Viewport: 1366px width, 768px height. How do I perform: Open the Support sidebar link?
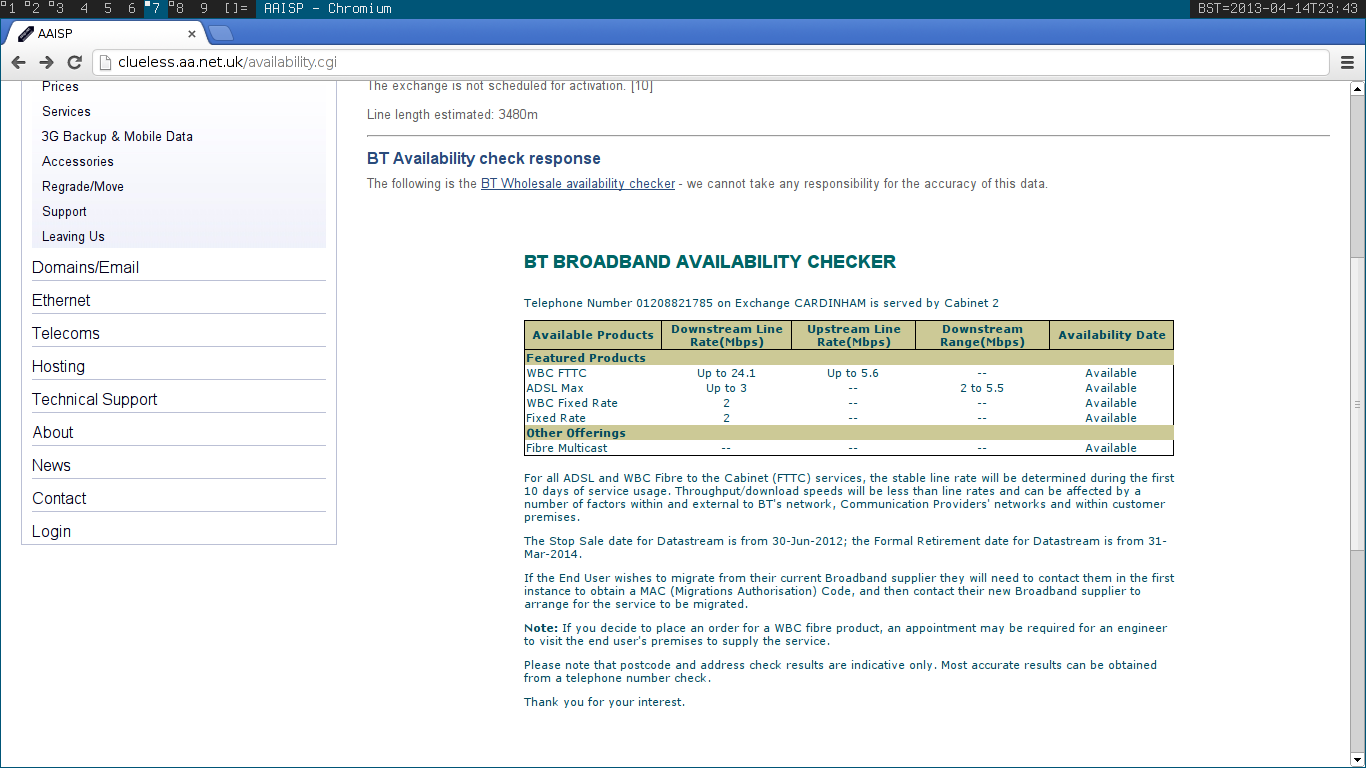(64, 212)
